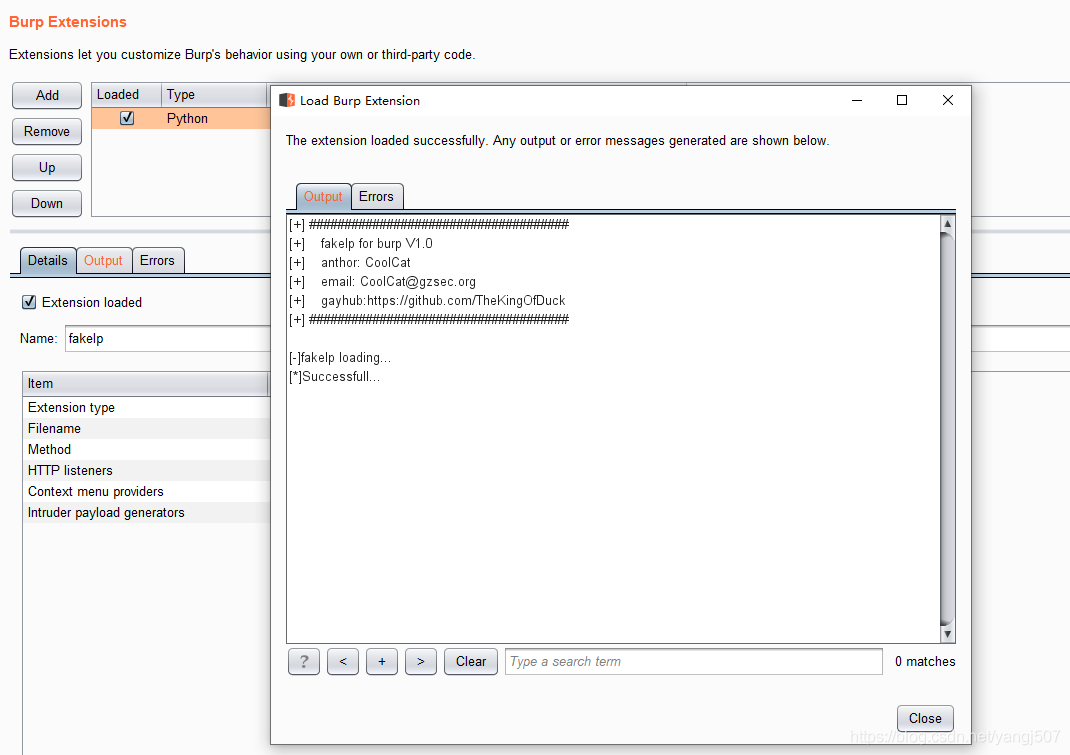Click the Name field containing fakelp
The height and width of the screenshot is (755, 1070).
coord(168,339)
